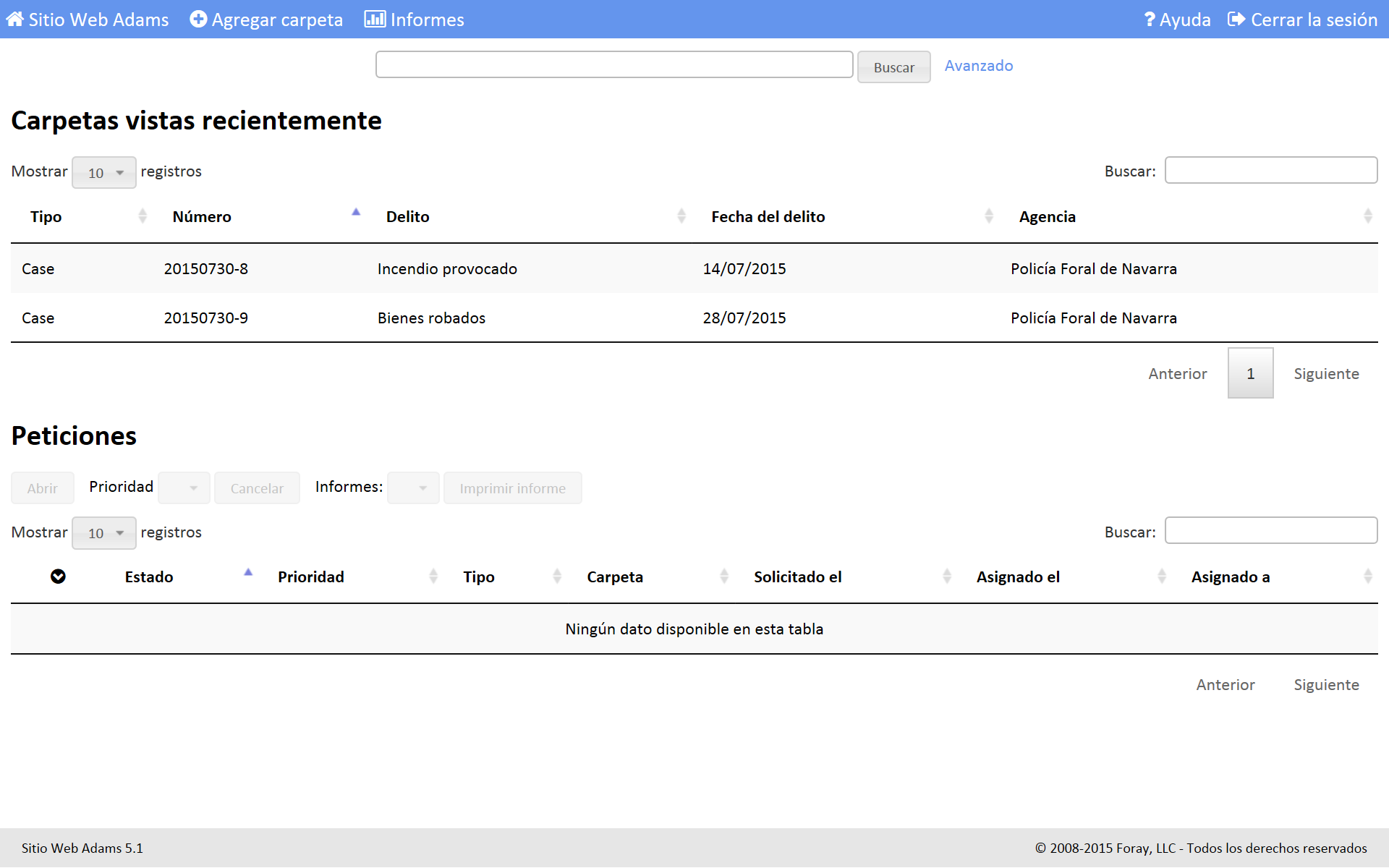Click the sort arrows on the Delito column
Image resolution: width=1389 pixels, height=868 pixels.
coord(681,216)
